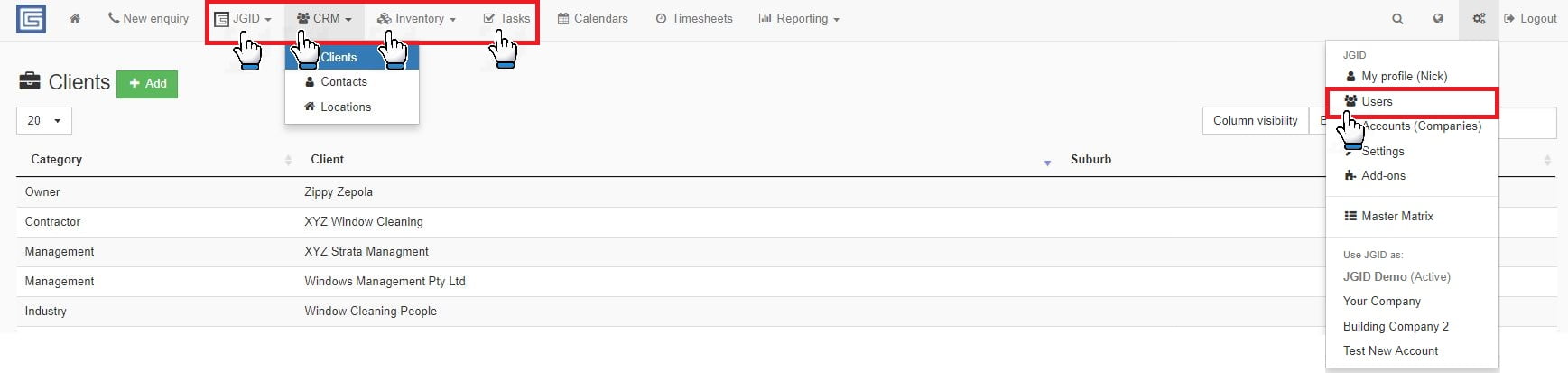Expand the JGID dropdown menu
1568x373 pixels.
[243, 18]
